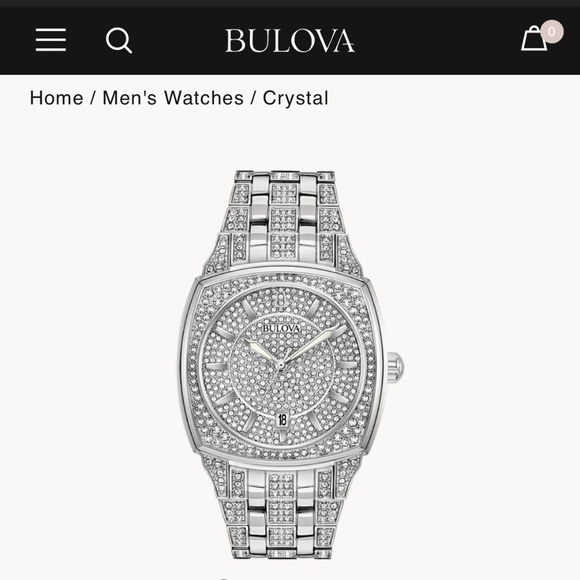Click the watch crown on right side

click(x=395, y=365)
